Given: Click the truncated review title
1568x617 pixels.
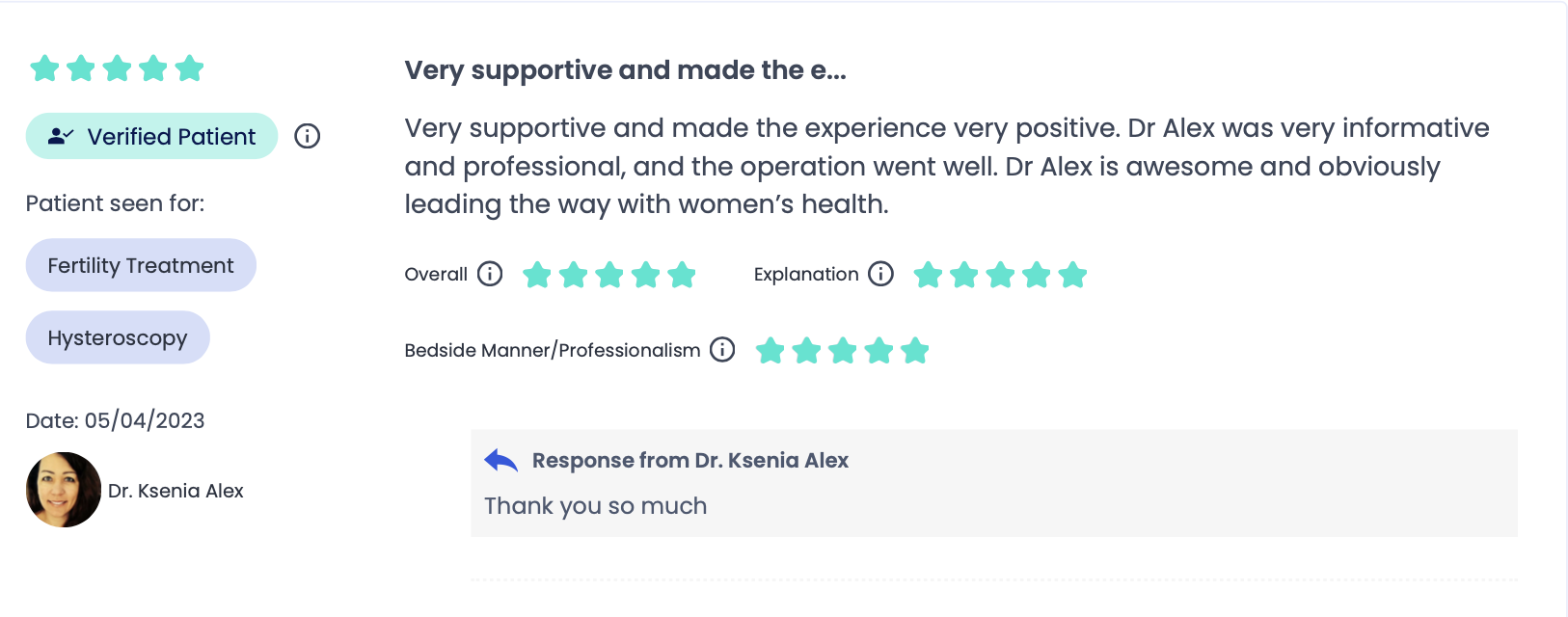Looking at the screenshot, I should 625,70.
